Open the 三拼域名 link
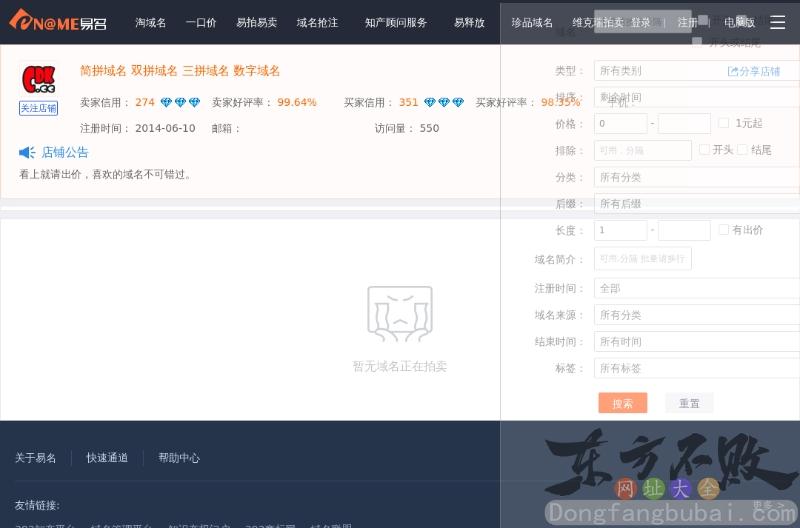This screenshot has height=528, width=800. coord(206,71)
